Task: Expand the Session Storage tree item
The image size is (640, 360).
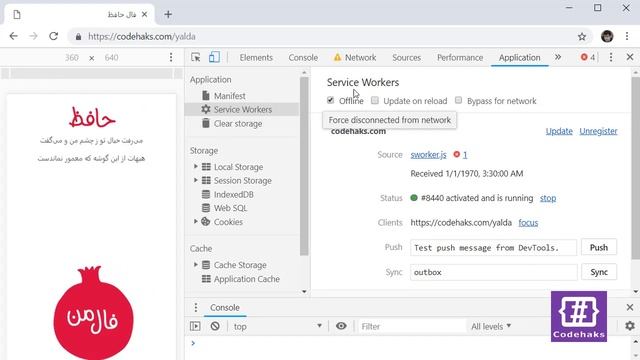Action: [x=196, y=180]
